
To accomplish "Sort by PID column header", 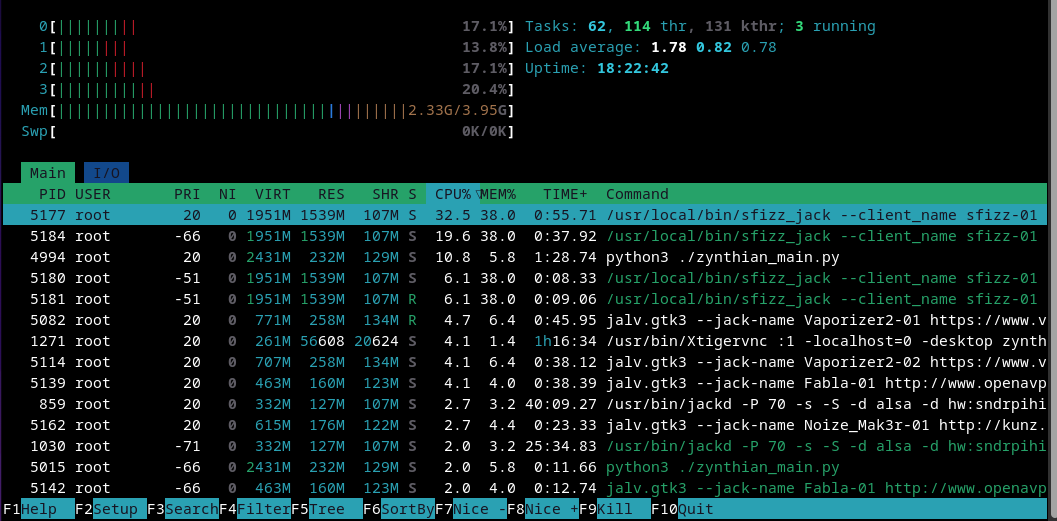I will pyautogui.click(x=52, y=194).
